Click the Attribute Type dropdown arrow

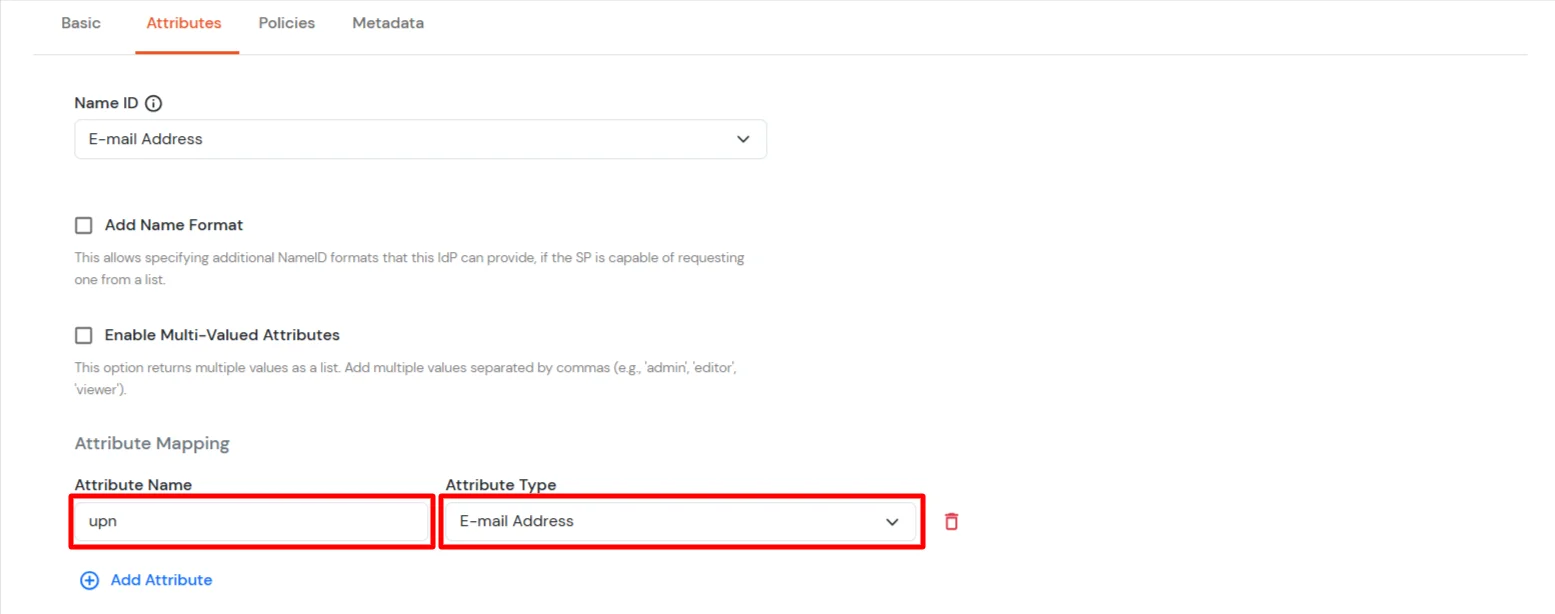pos(891,521)
